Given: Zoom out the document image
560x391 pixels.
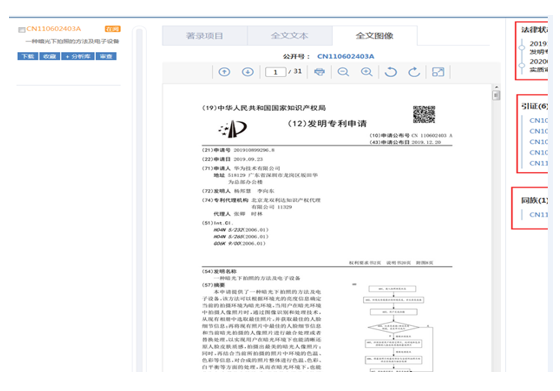Looking at the screenshot, I should click(343, 72).
